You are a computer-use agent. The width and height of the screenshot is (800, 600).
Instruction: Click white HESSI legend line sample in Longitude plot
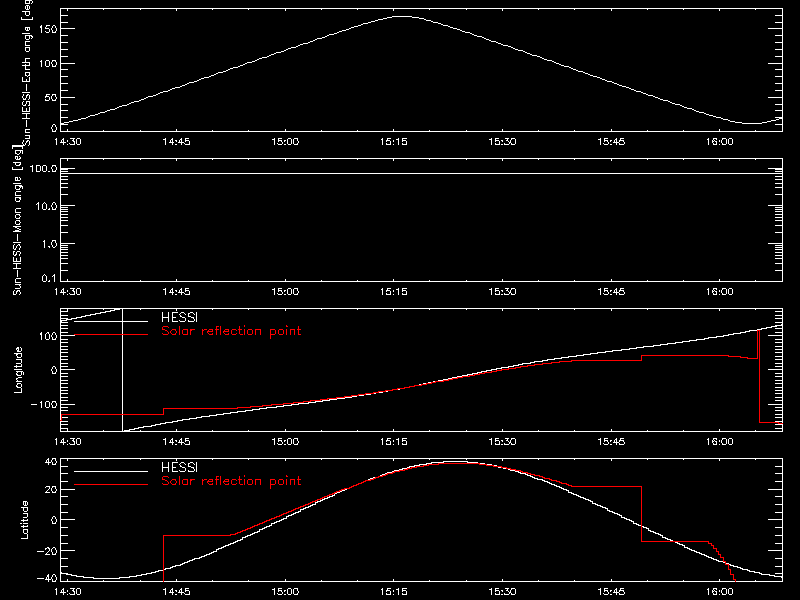[111, 321]
